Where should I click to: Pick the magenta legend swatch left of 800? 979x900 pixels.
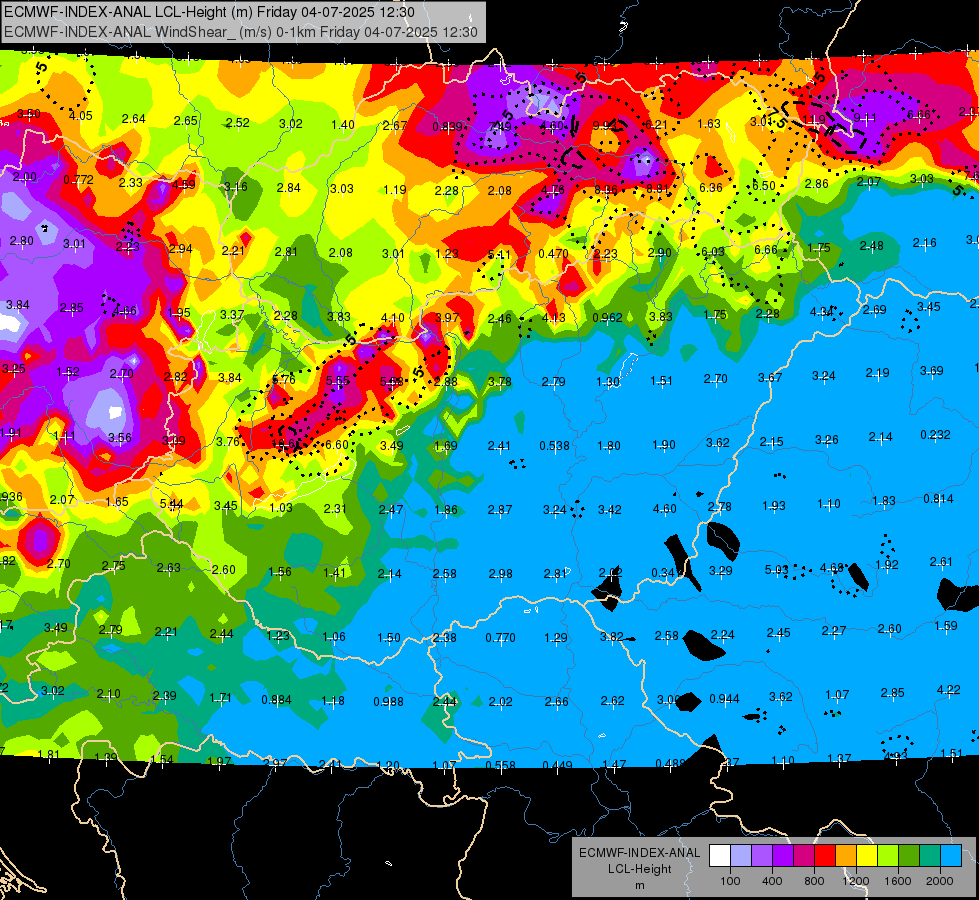pyautogui.click(x=804, y=856)
